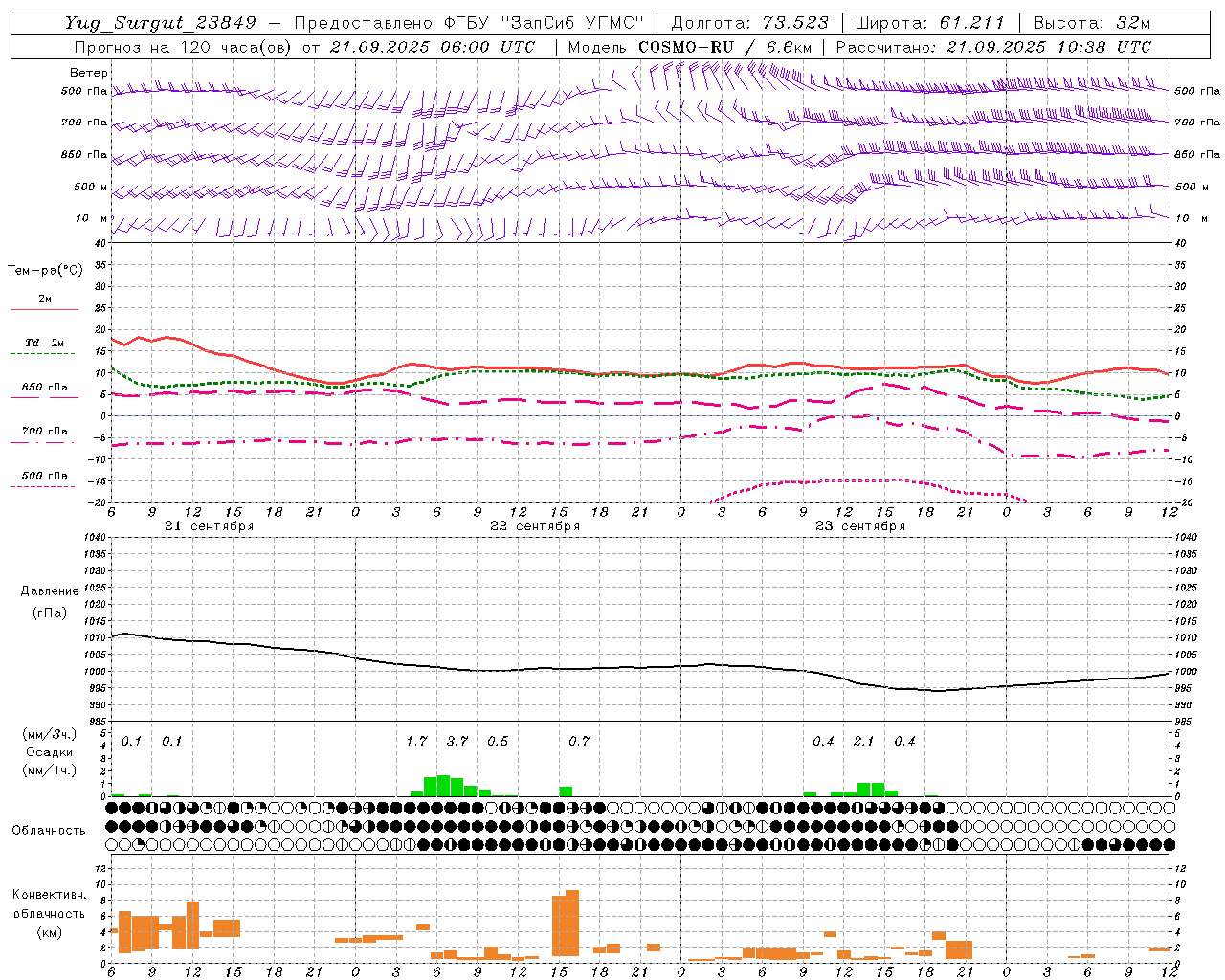The height and width of the screenshot is (980, 1225).
Task: Click the 21 сентября date label
Action: (x=209, y=526)
